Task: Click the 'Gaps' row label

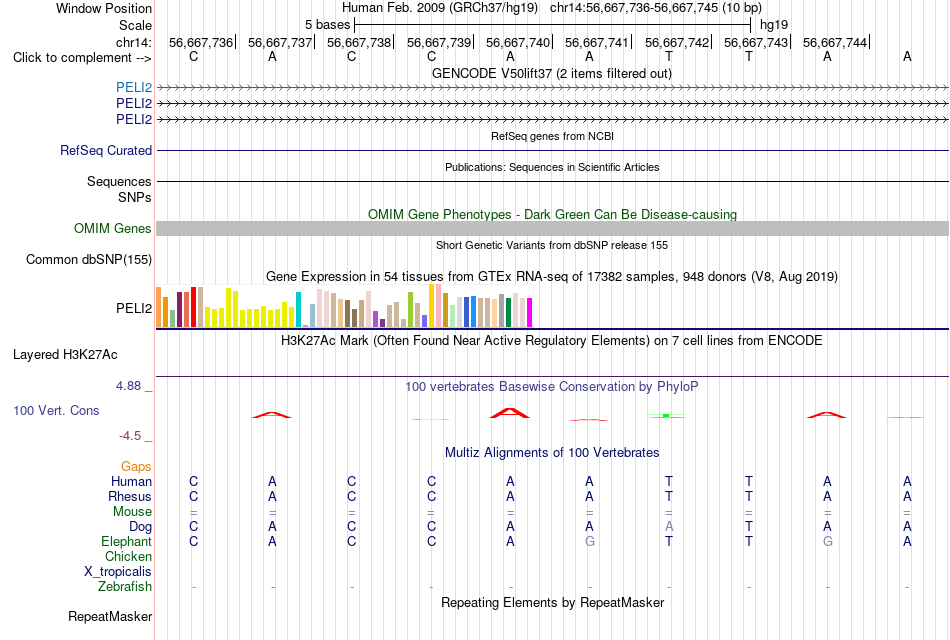Action: click(x=136, y=466)
